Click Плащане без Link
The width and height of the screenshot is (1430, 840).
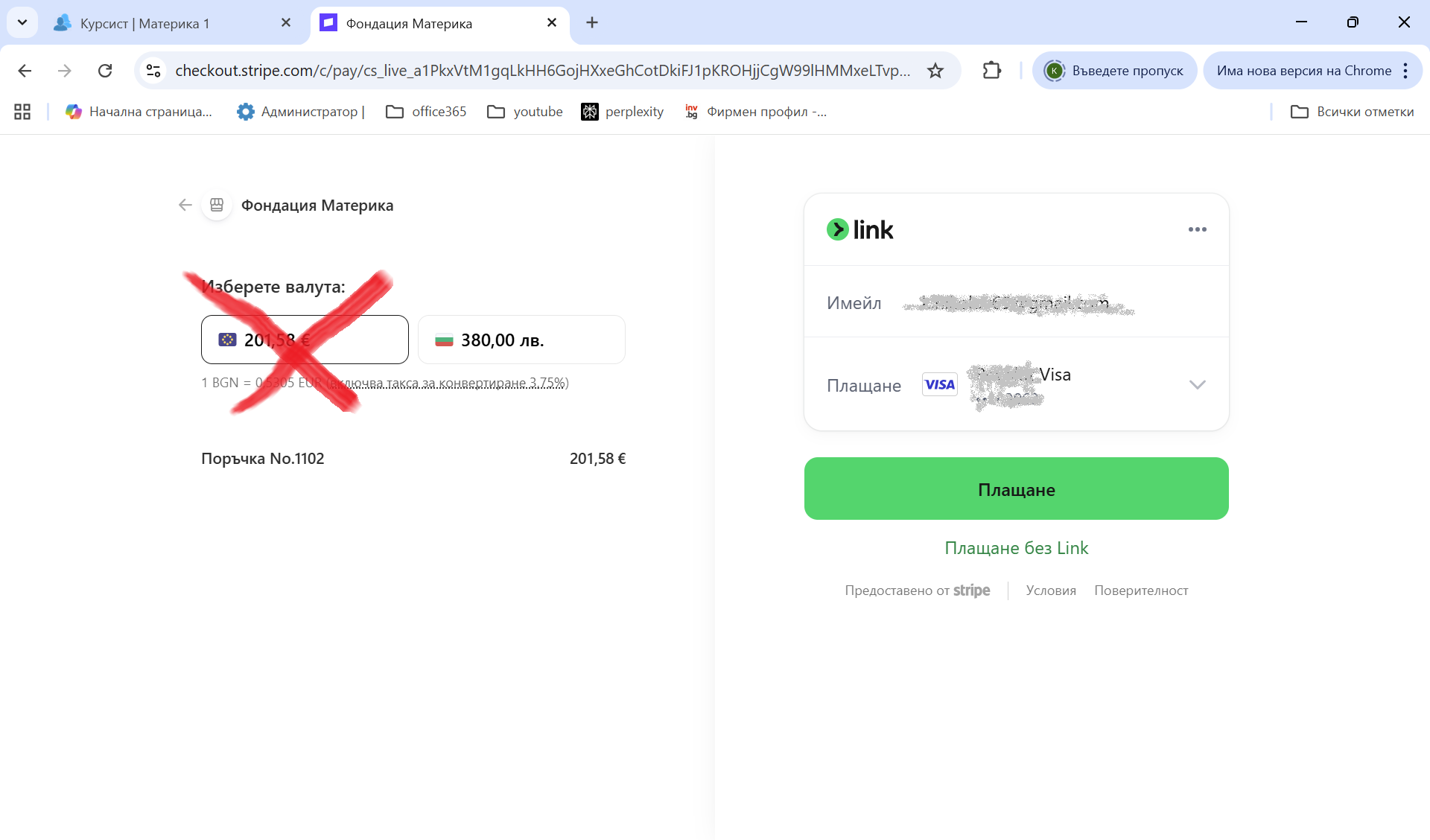coord(1017,548)
